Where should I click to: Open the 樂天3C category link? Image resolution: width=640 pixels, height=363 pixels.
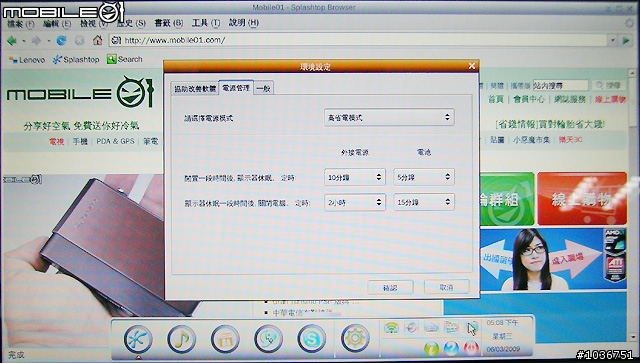coord(570,140)
